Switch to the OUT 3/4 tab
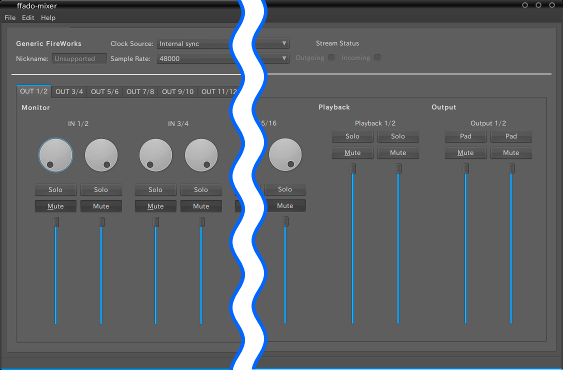The height and width of the screenshot is (370, 563). (x=69, y=92)
